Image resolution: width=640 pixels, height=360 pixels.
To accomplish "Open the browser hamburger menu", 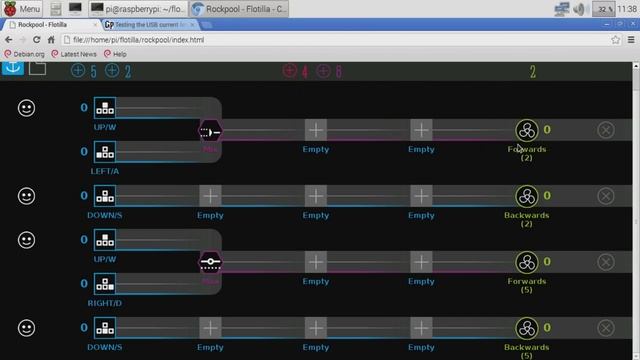I will (x=631, y=40).
